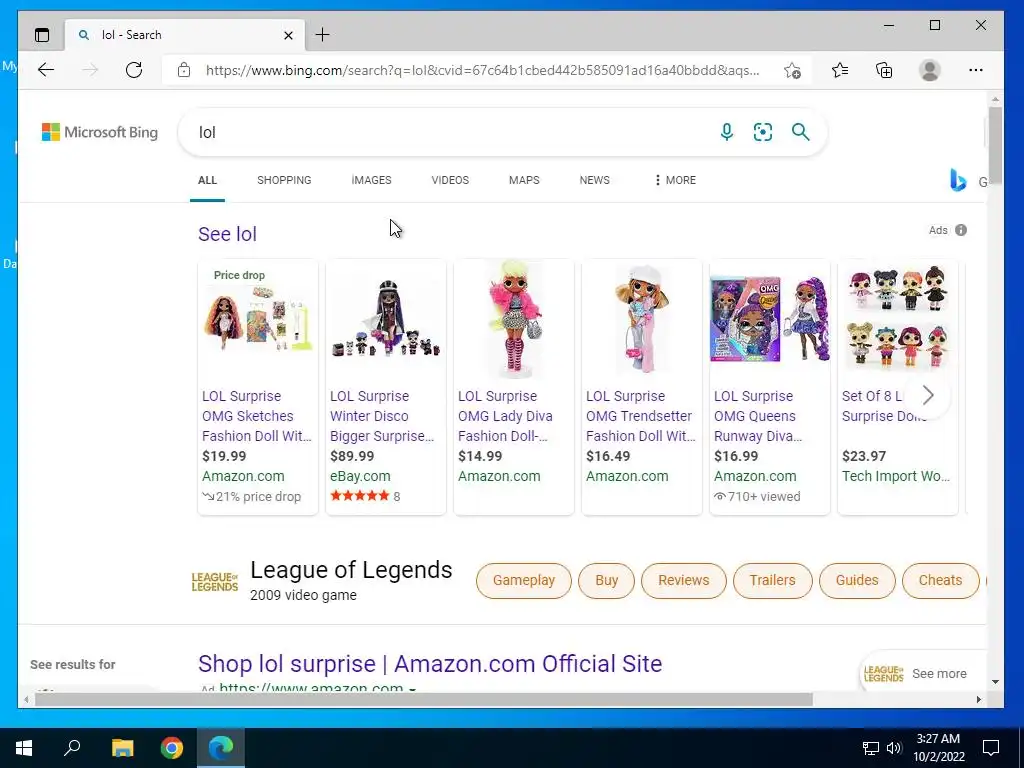This screenshot has width=1024, height=768.
Task: Open File Explorer from the taskbar
Action: pos(122,748)
